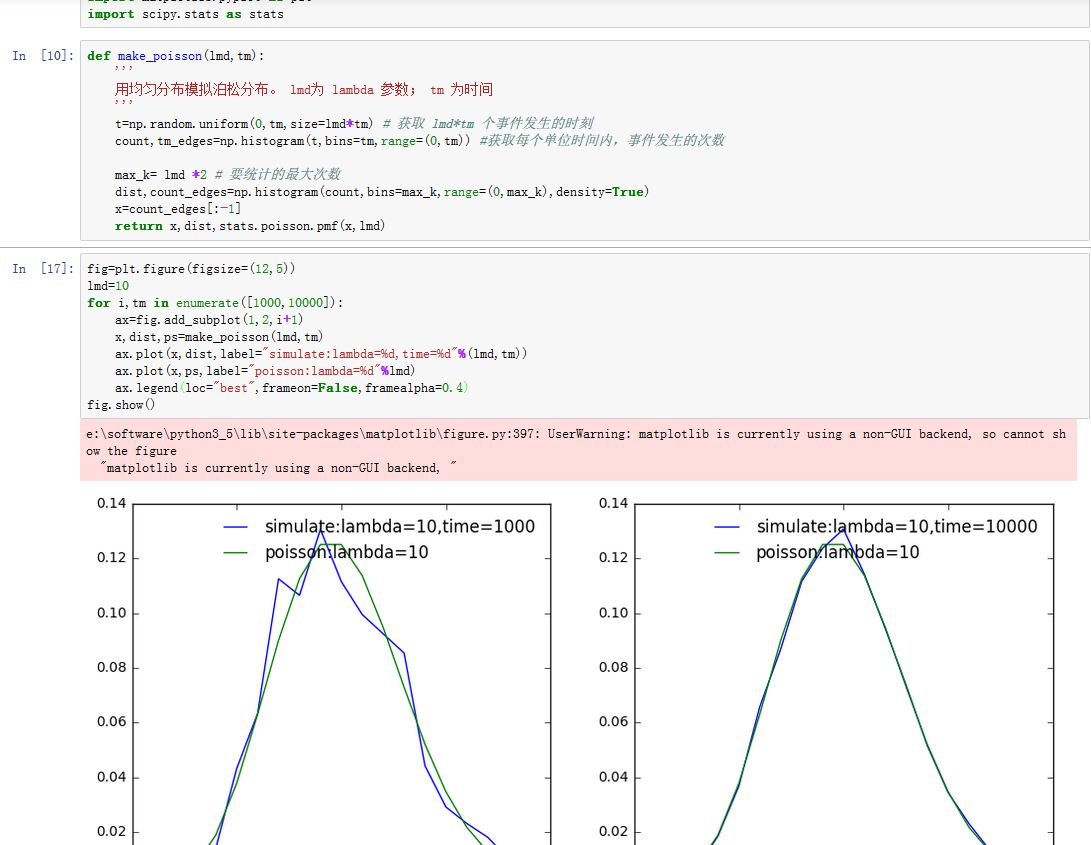The height and width of the screenshot is (845, 1091).
Task: Place cursor on the fig.show() line
Action: tap(121, 404)
